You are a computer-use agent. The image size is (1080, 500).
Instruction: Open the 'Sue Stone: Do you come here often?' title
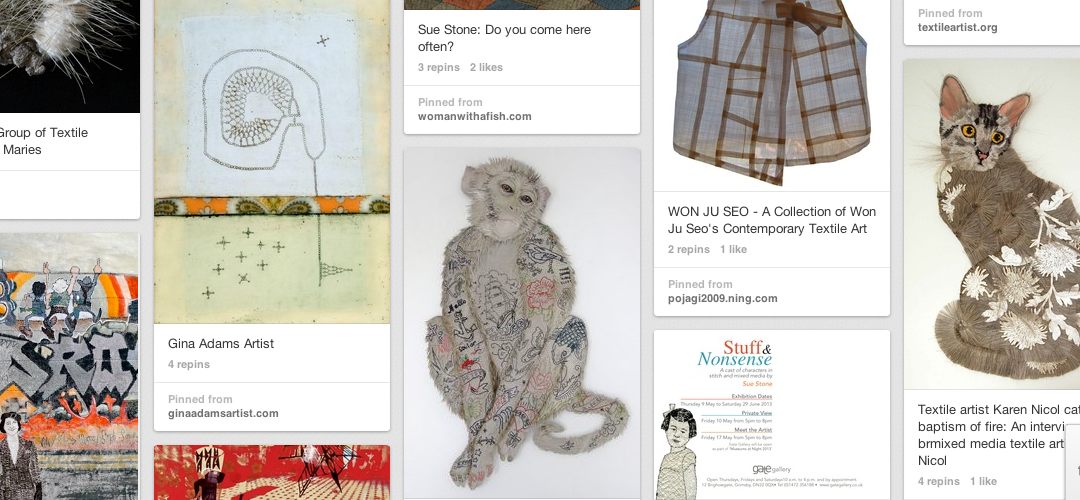point(504,38)
